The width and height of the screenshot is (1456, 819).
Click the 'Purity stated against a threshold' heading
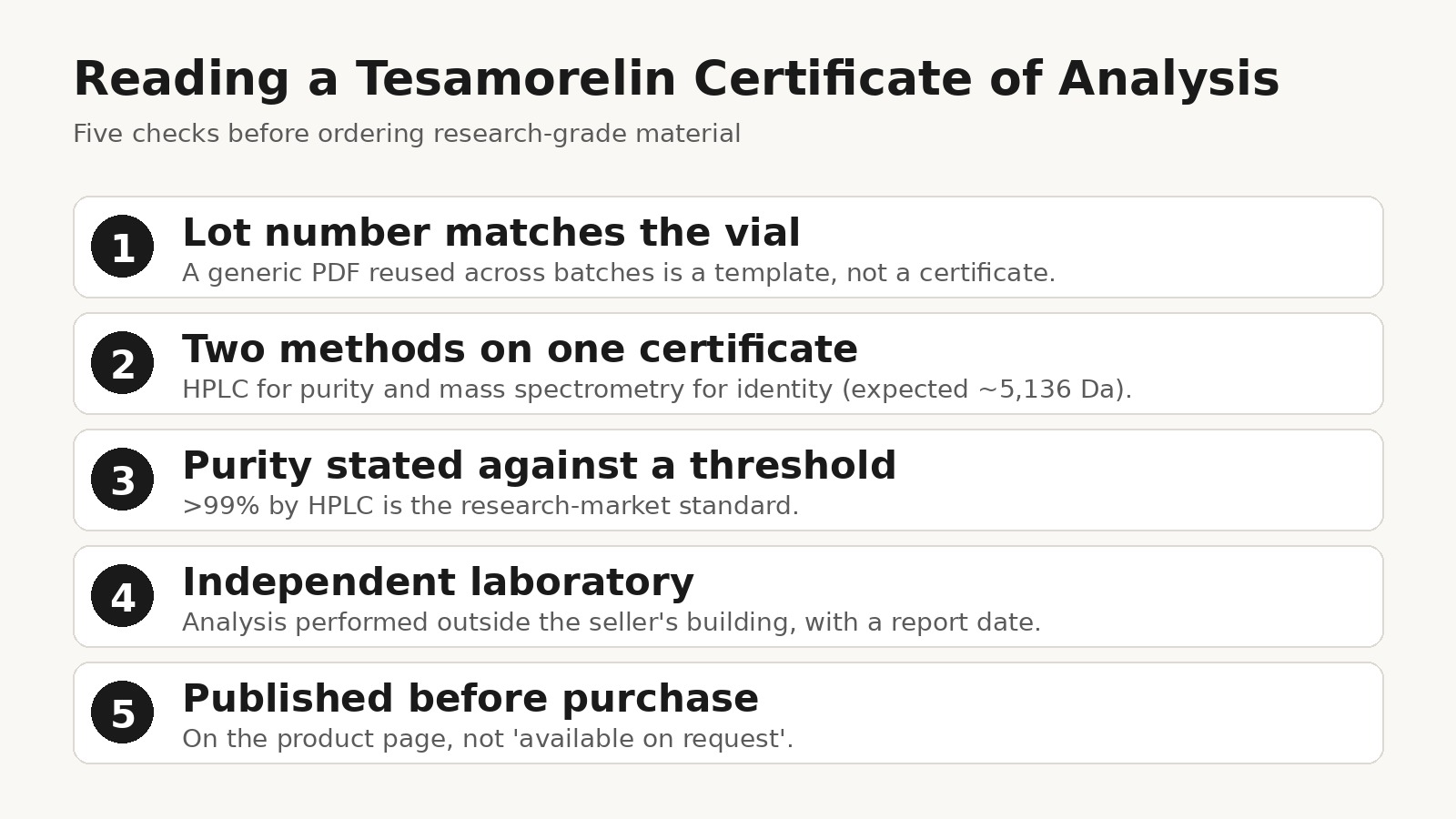pyautogui.click(x=540, y=466)
